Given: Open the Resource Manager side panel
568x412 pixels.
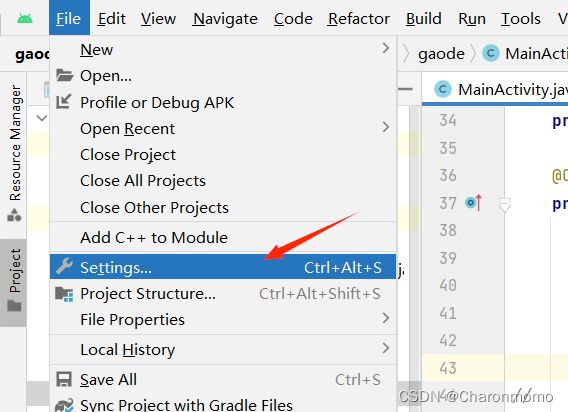Looking at the screenshot, I should coord(15,153).
